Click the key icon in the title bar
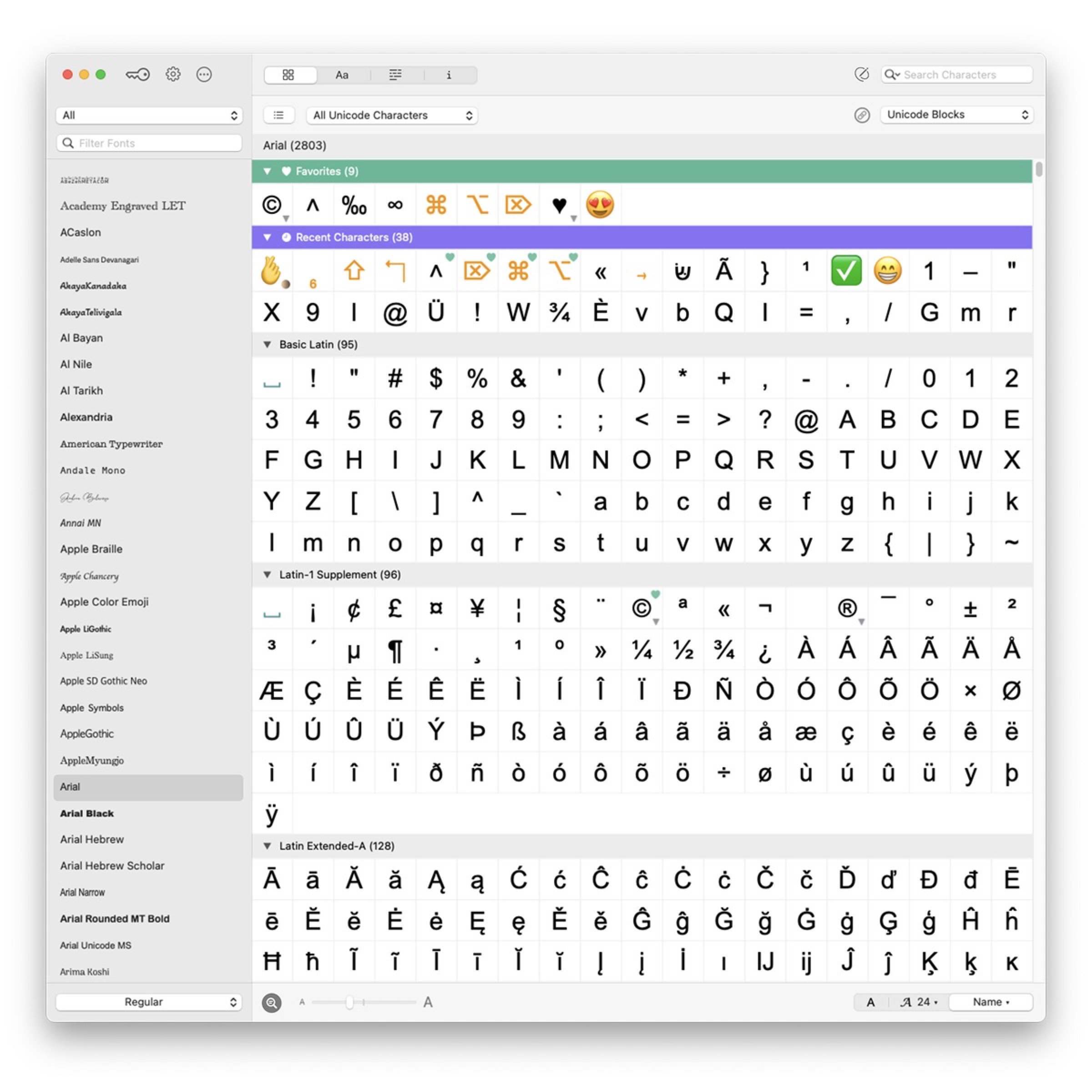Image resolution: width=1092 pixels, height=1092 pixels. coord(137,74)
